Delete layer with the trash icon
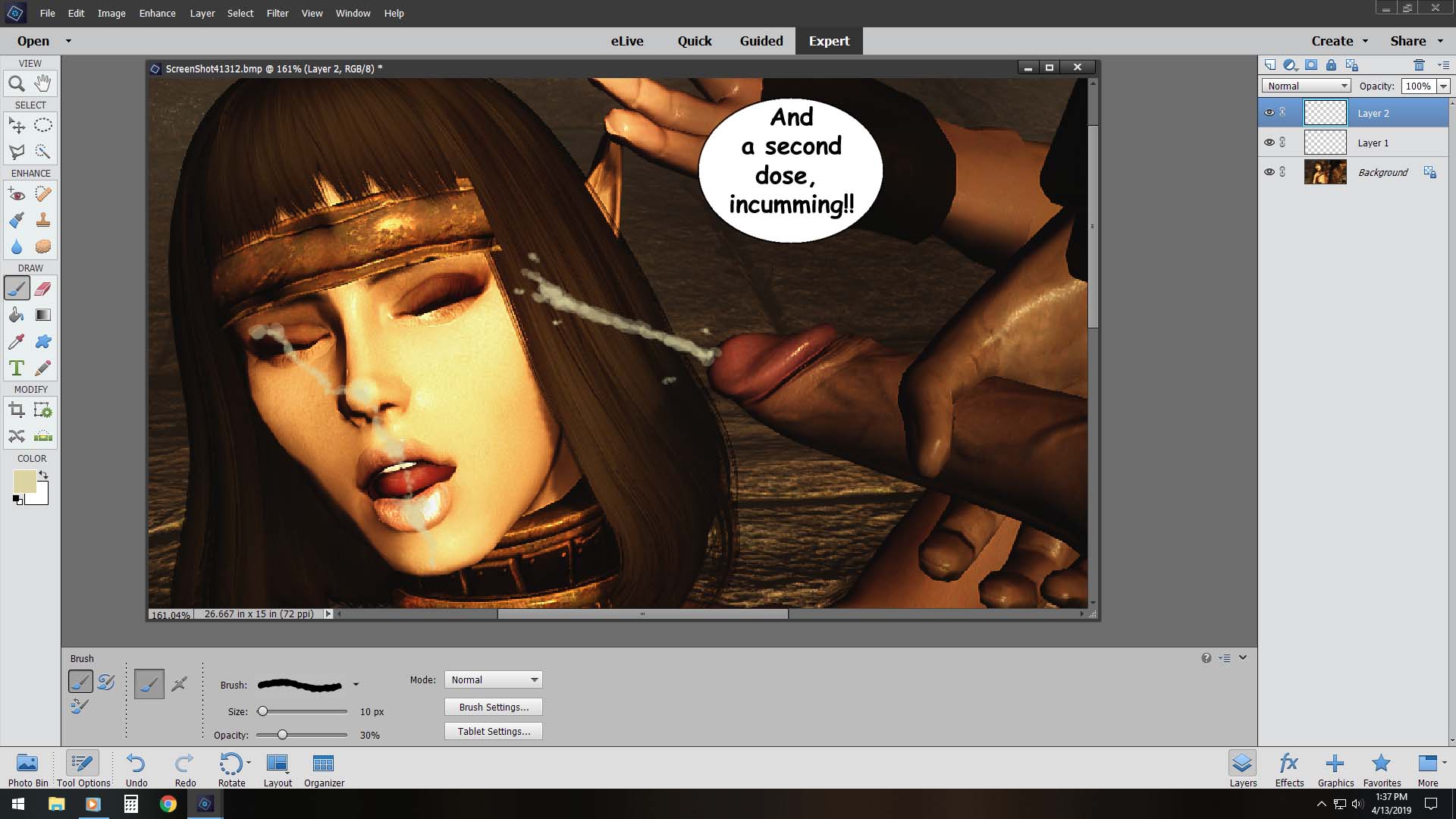The height and width of the screenshot is (819, 1456). pos(1419,65)
